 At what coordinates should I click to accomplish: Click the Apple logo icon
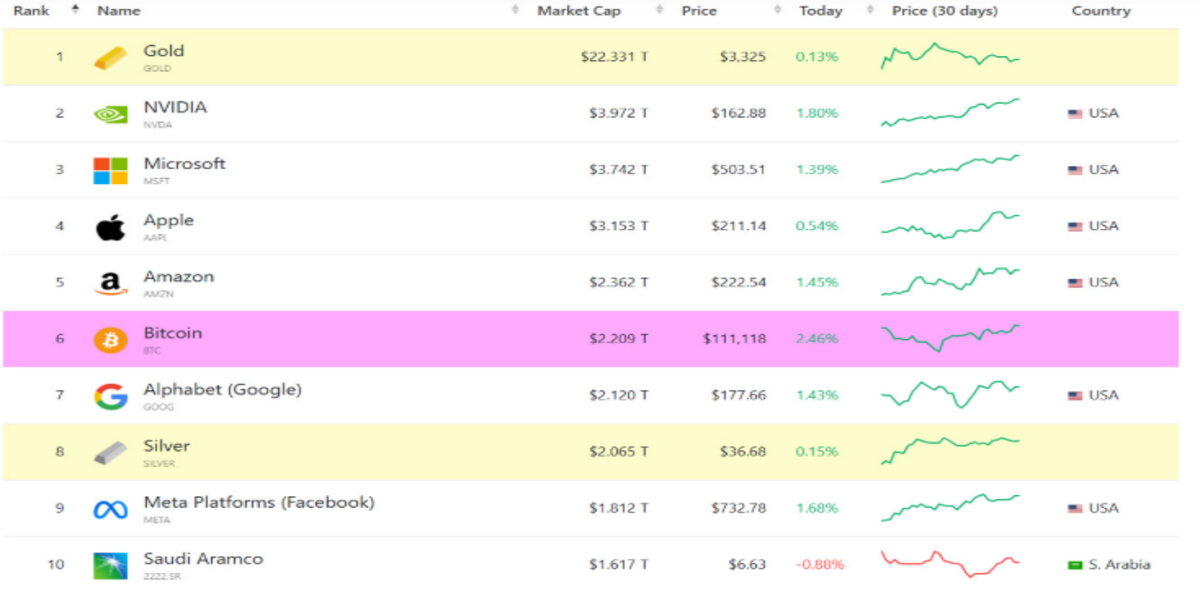coord(111,227)
